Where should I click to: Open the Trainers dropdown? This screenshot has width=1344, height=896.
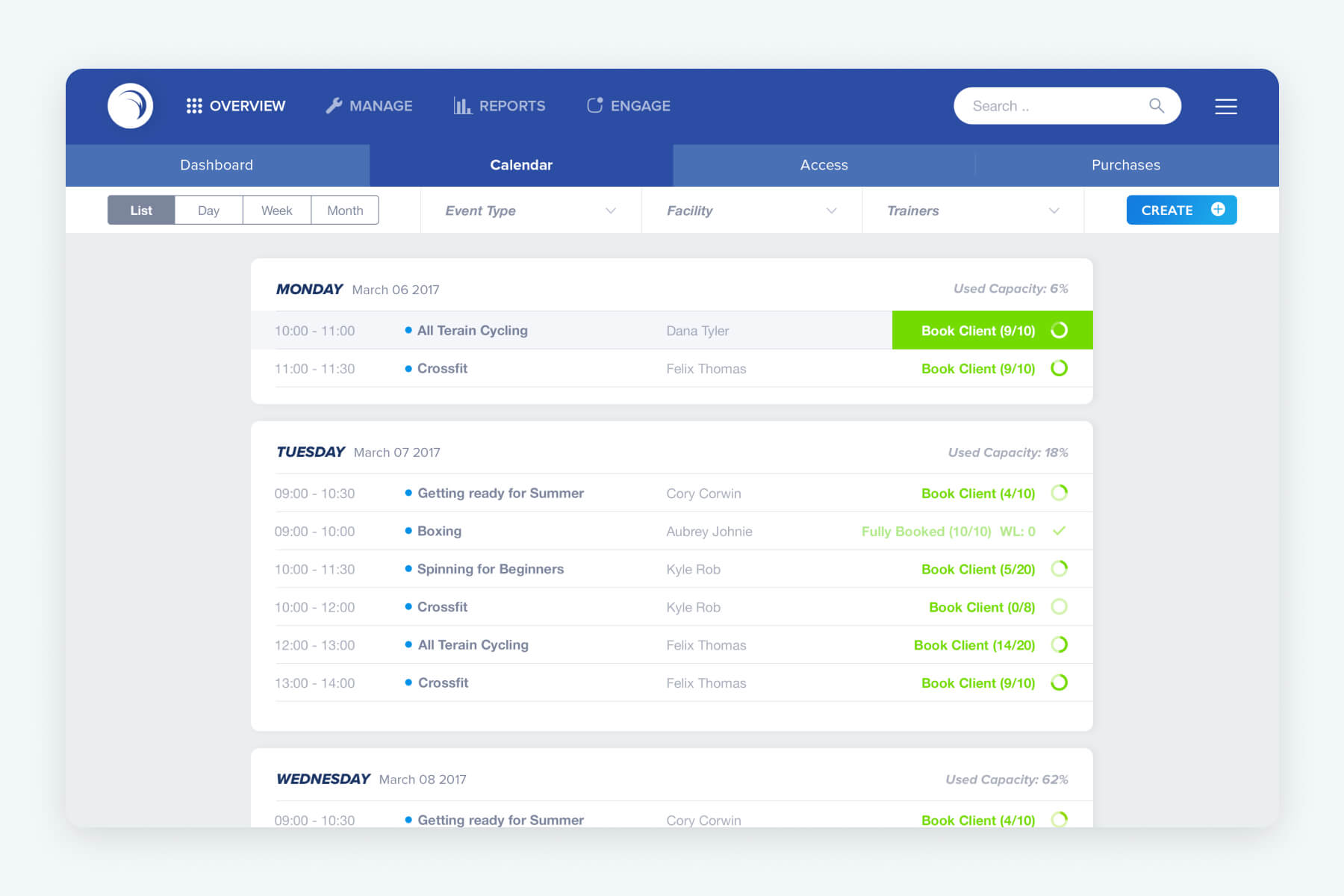tap(973, 211)
